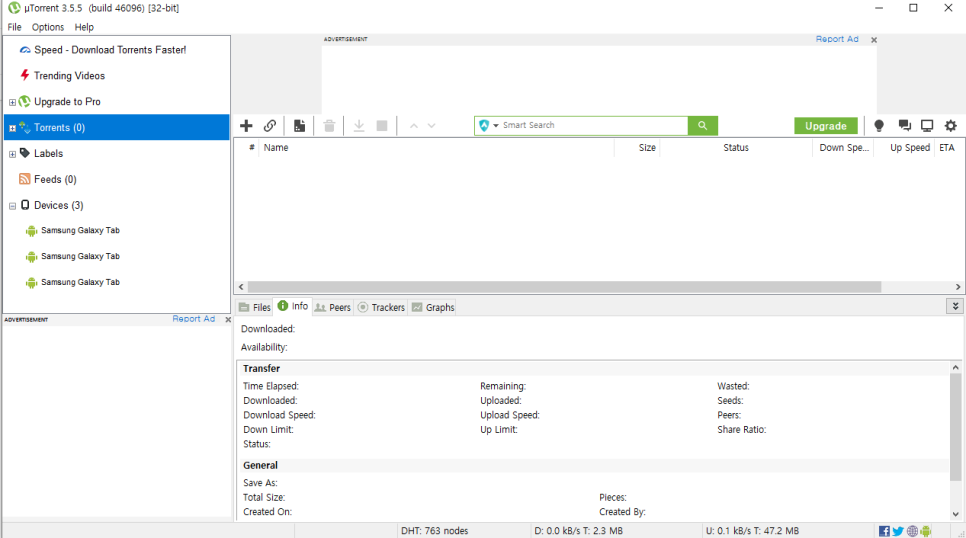Close the top advertisement banner
Screen dimensions: 966x538
(x=874, y=39)
